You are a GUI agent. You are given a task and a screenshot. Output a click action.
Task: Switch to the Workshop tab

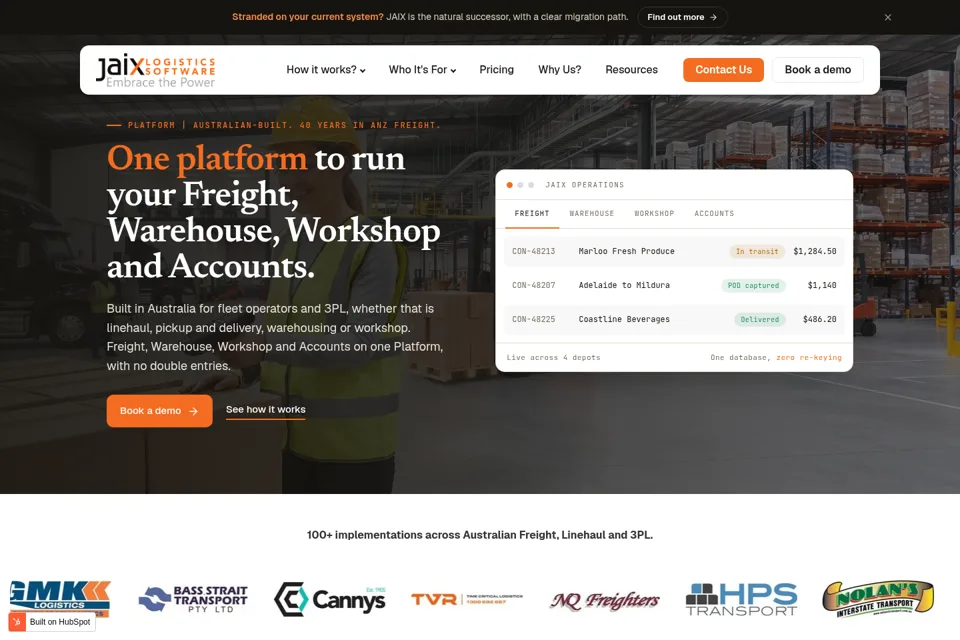(x=654, y=214)
